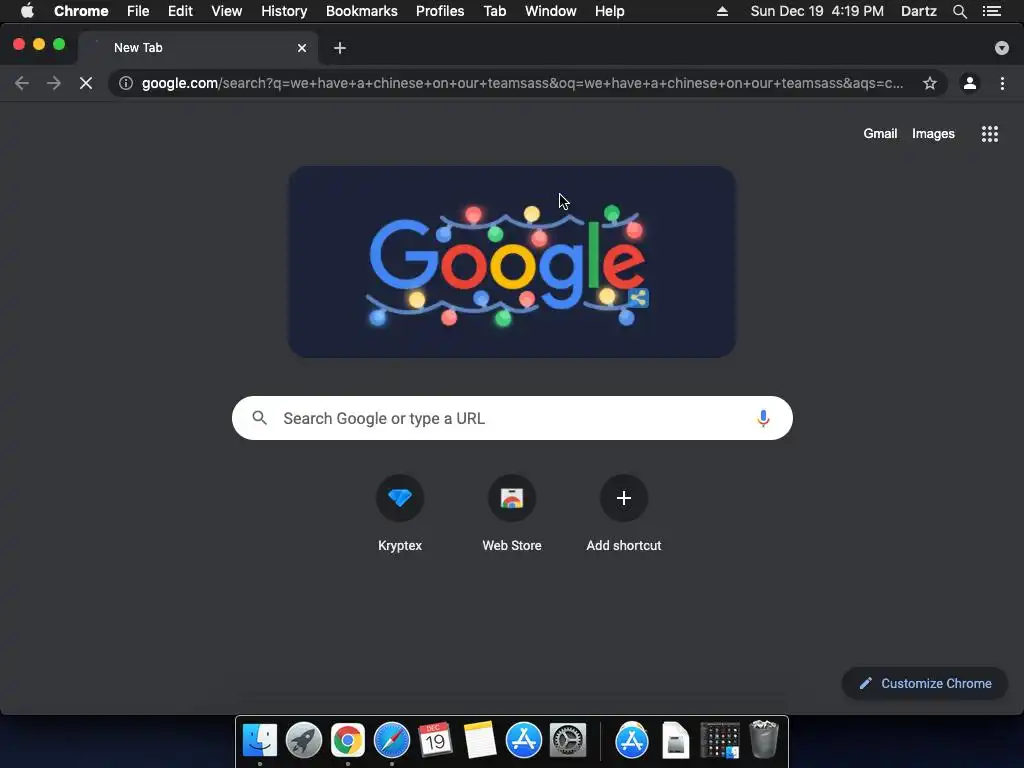Open Launchpad rocket from the dock
This screenshot has height=768, width=1024.
[x=304, y=741]
